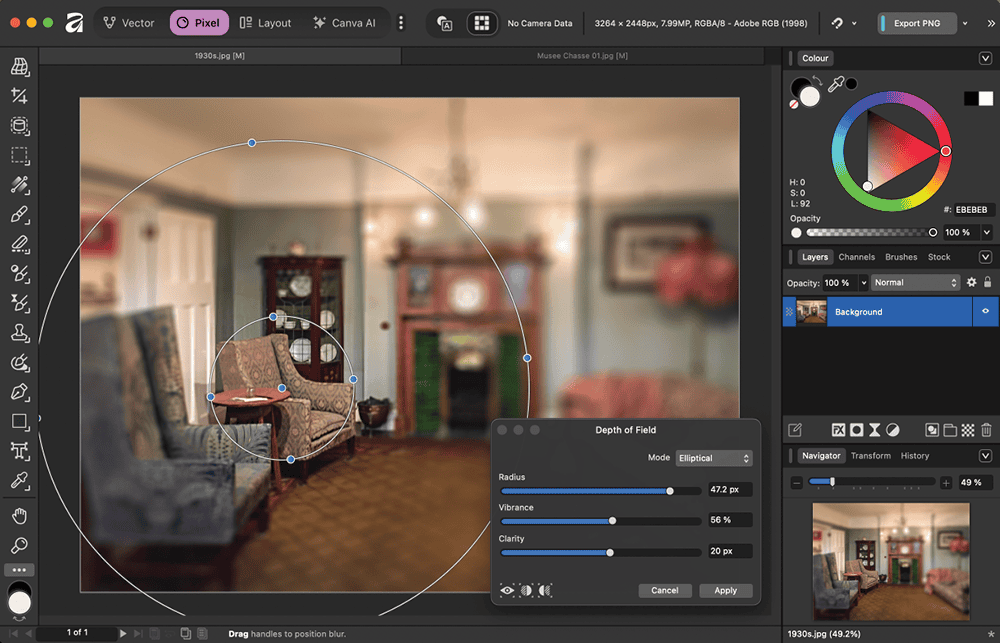Switch to the Channels tab
Viewport: 1000px width, 643px height.
pyautogui.click(x=856, y=257)
